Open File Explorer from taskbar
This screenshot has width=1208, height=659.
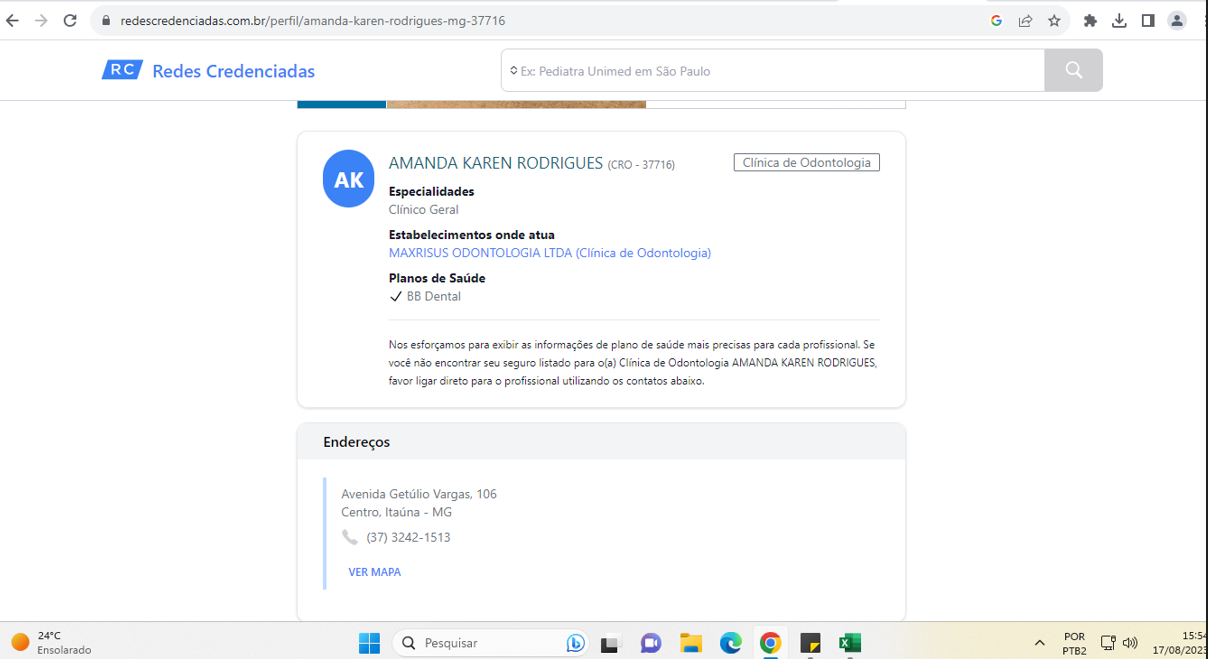click(x=691, y=643)
